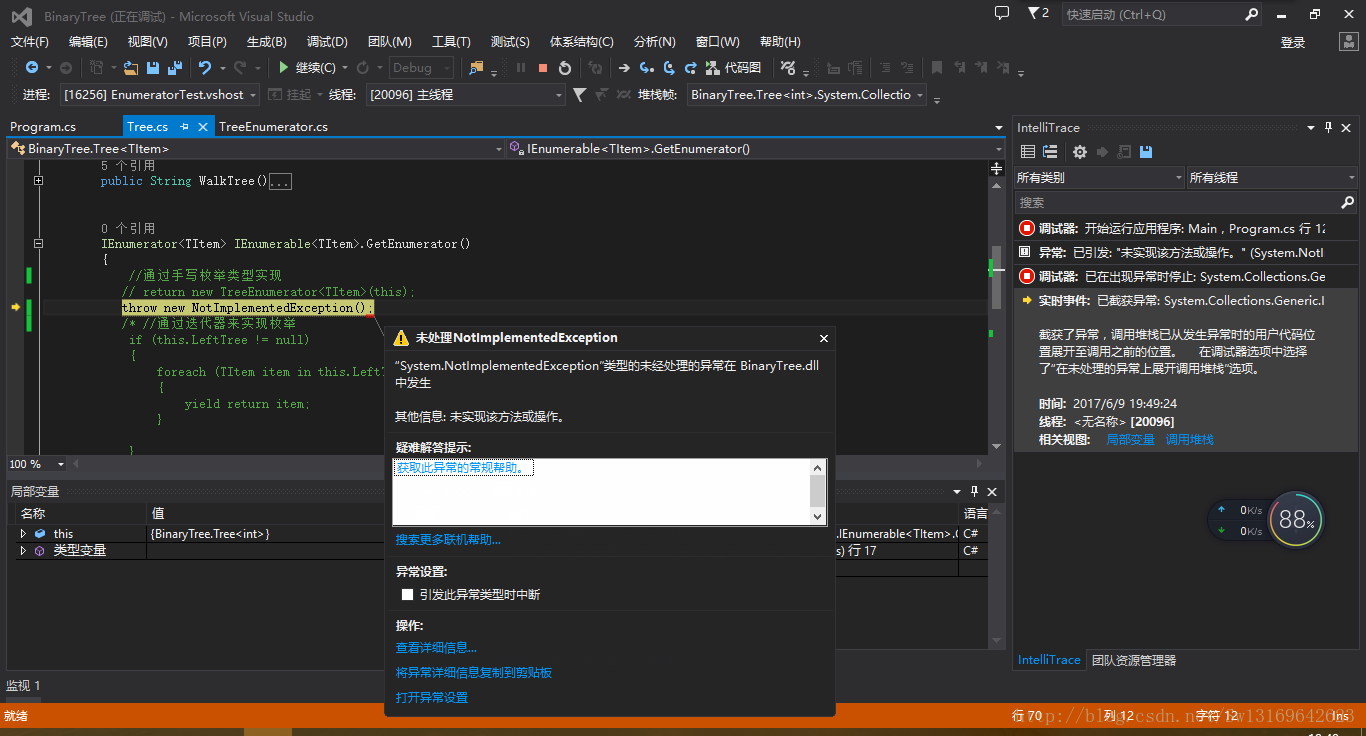Click the IntelliTrace 搜索 search field
The image size is (1366, 736).
pos(1185,202)
